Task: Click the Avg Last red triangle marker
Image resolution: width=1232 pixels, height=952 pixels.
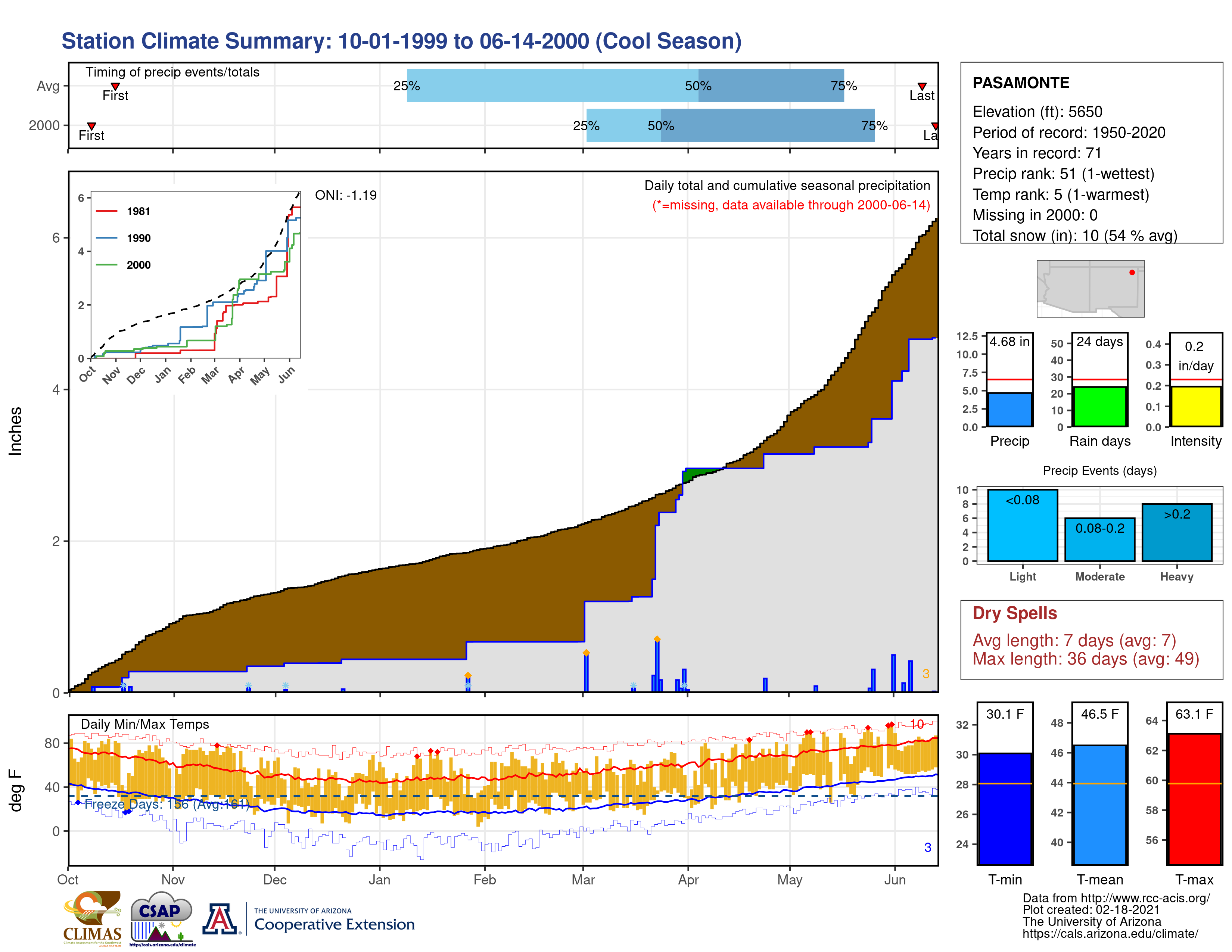Action: coord(922,86)
